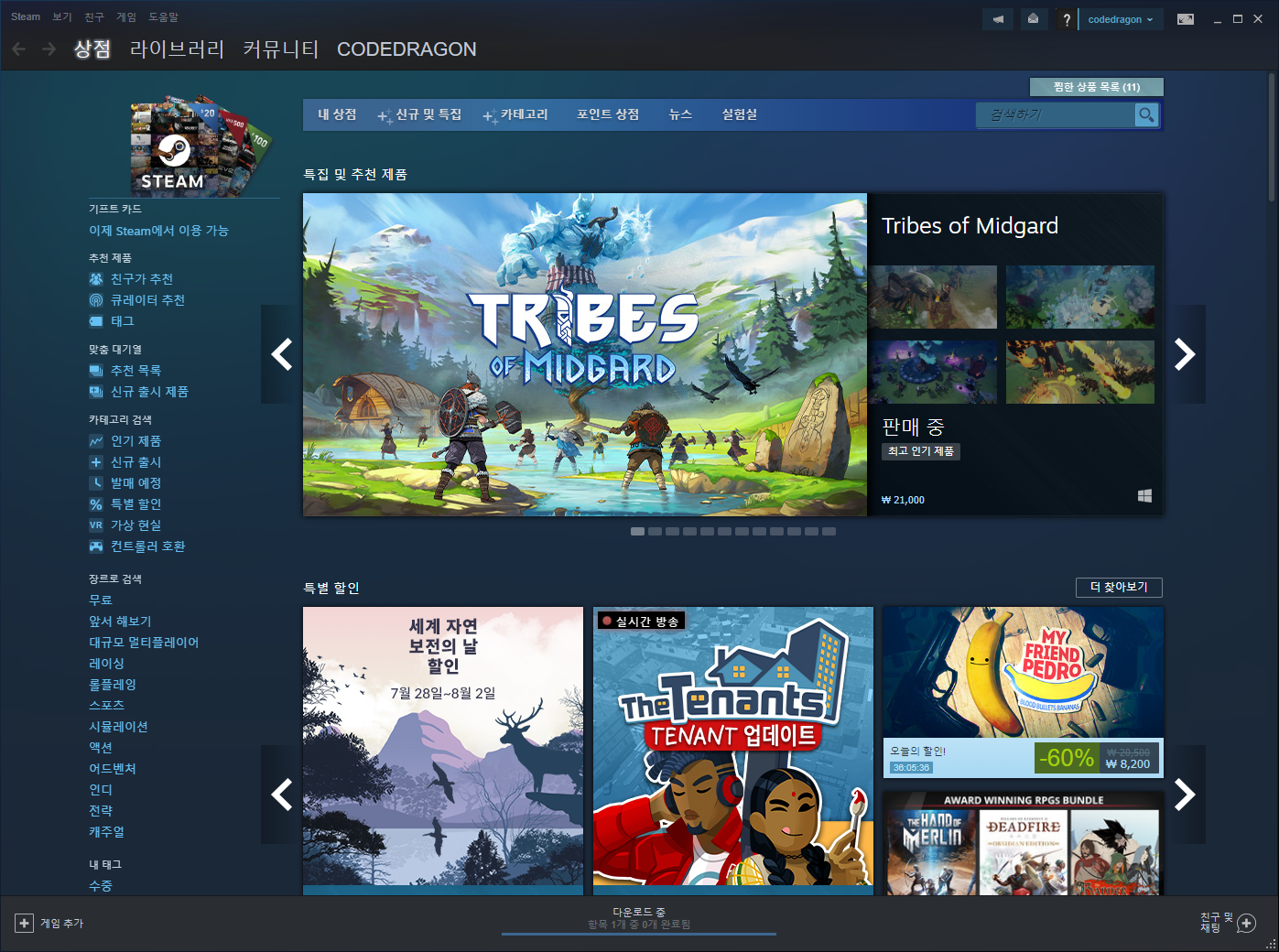Screen dimensions: 1279x952
Task: Click the 인기 제품 chart icon
Action: pyautogui.click(x=96, y=441)
